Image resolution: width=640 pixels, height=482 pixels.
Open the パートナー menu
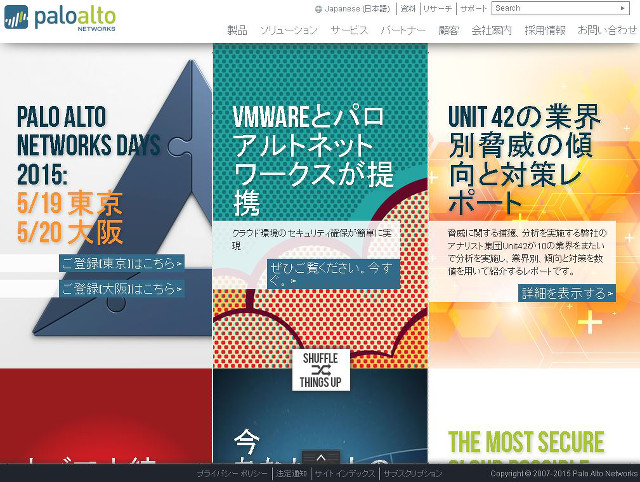click(x=403, y=30)
